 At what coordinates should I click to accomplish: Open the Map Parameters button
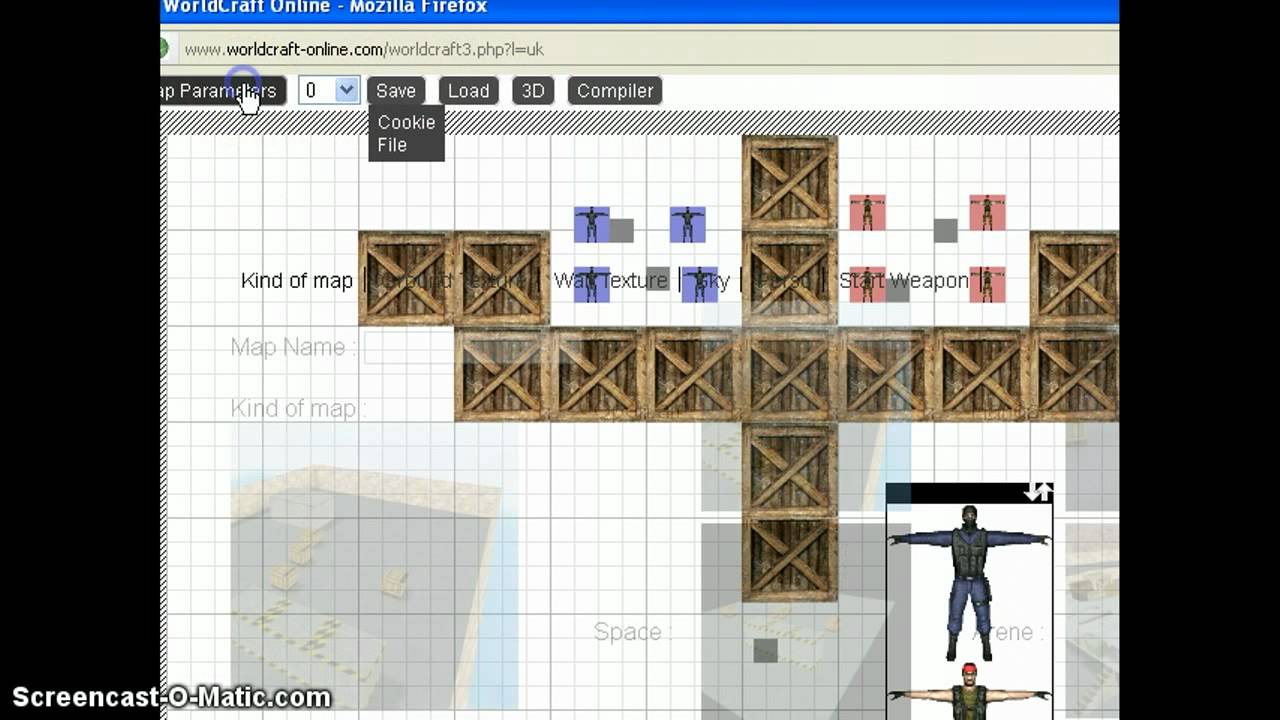click(x=223, y=91)
